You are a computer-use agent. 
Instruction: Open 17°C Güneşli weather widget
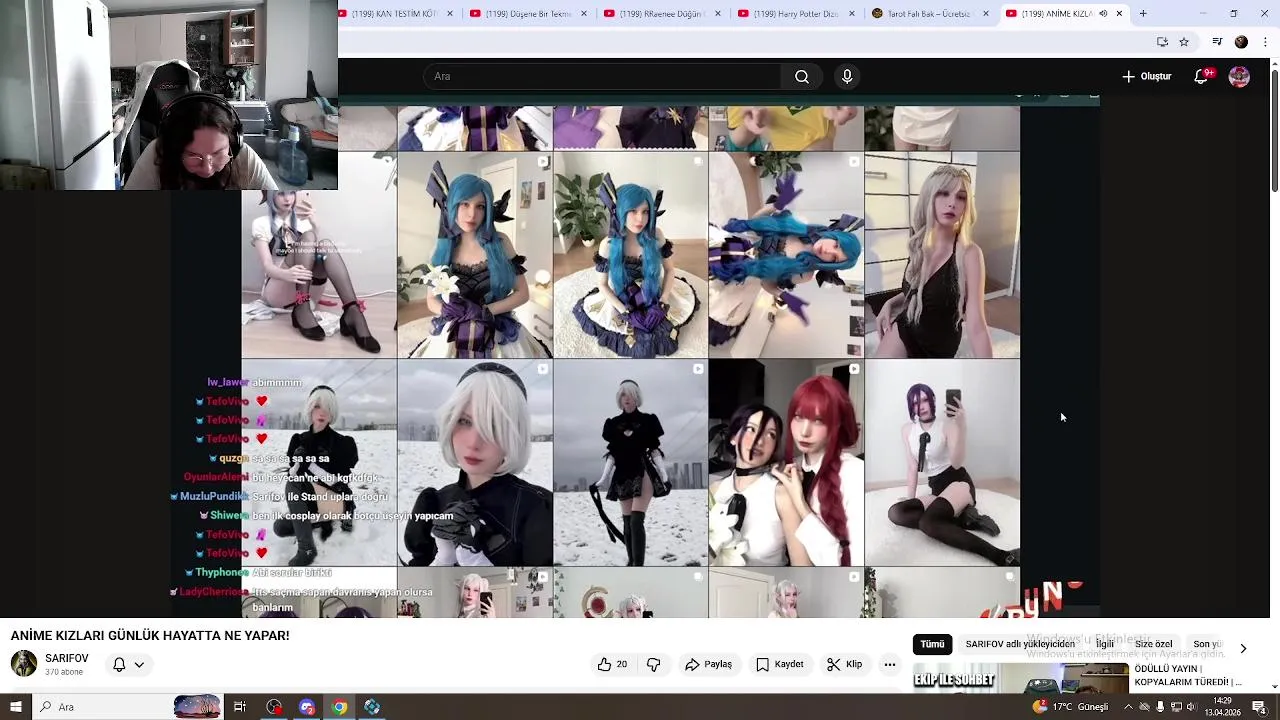(x=1070, y=707)
